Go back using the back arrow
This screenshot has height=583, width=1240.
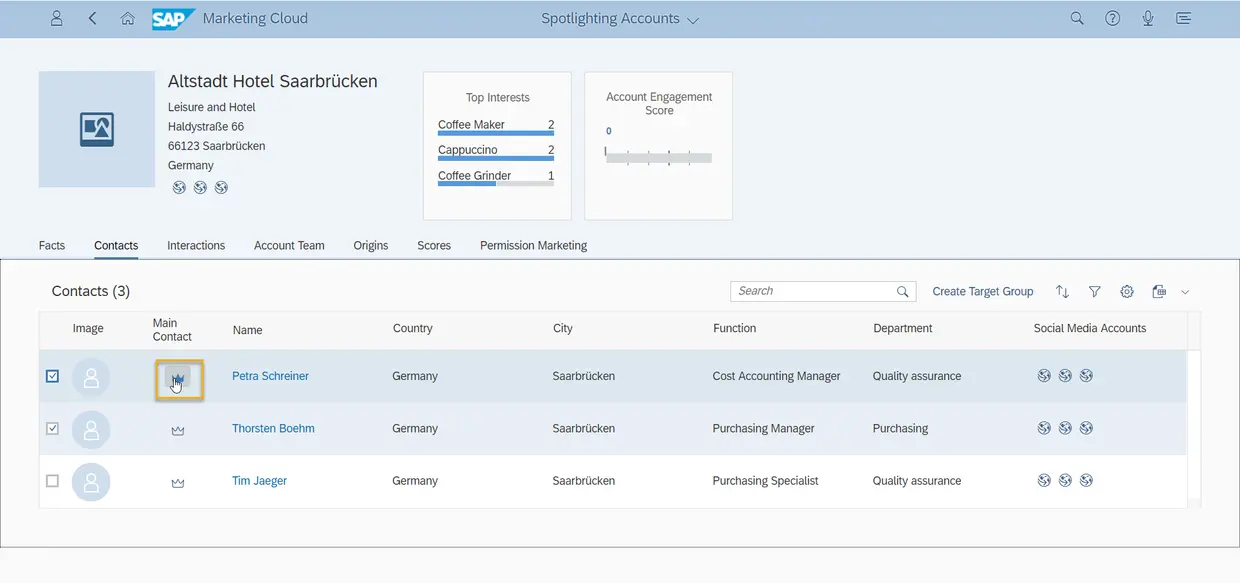coord(92,18)
